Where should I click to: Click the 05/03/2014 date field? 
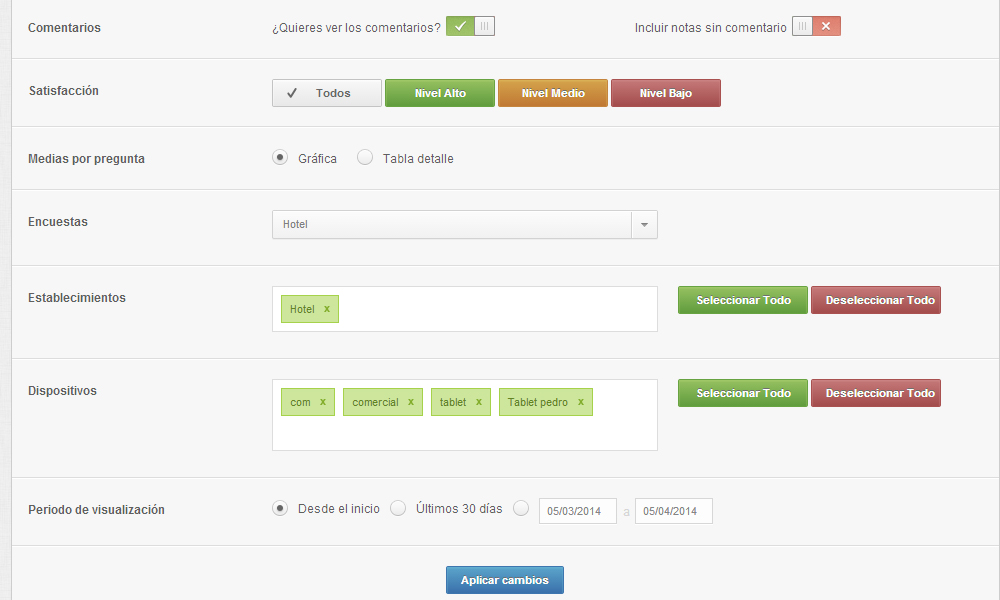coord(578,510)
